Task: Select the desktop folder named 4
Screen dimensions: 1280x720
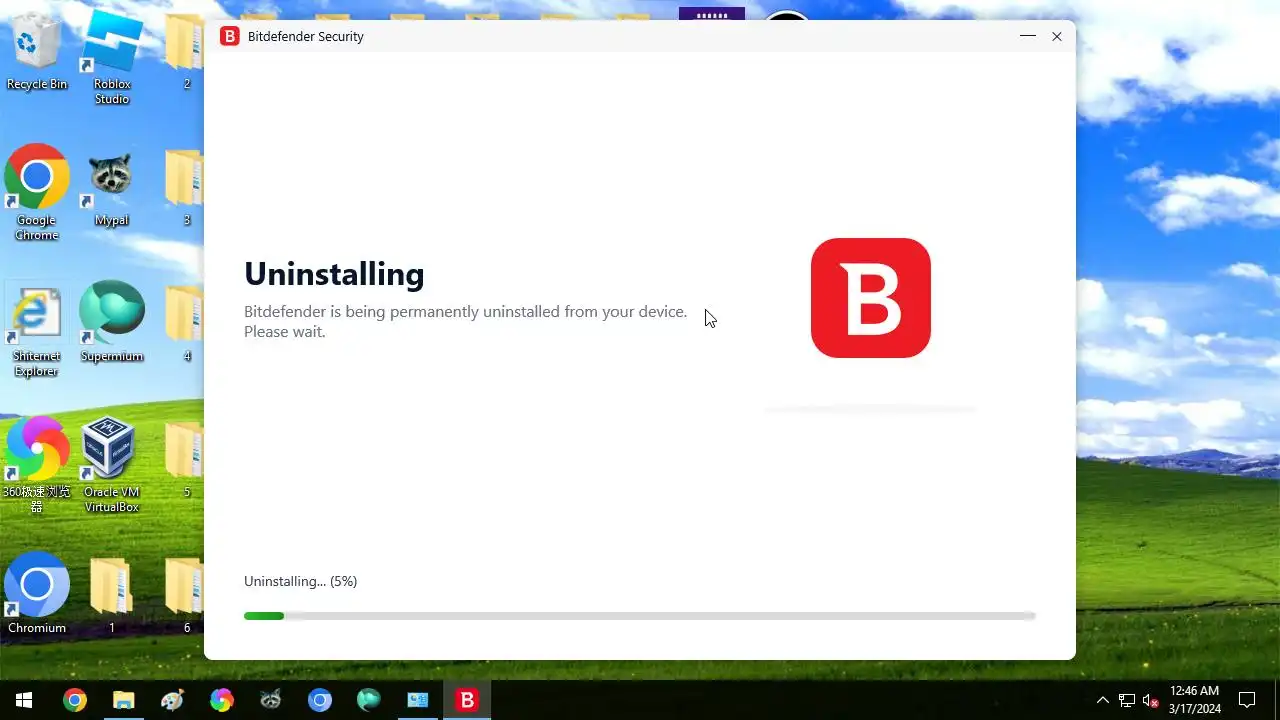Action: [186, 322]
